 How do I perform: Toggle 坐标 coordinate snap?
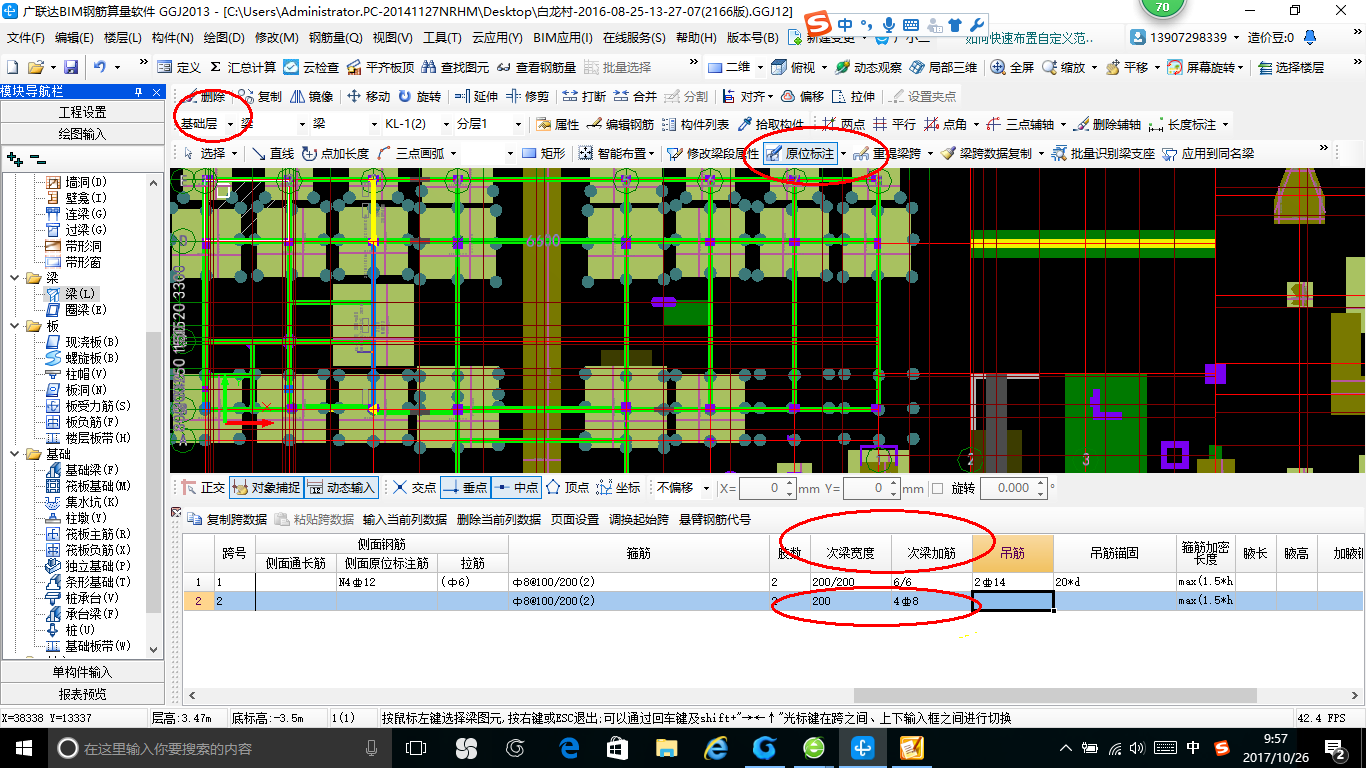pyautogui.click(x=618, y=487)
